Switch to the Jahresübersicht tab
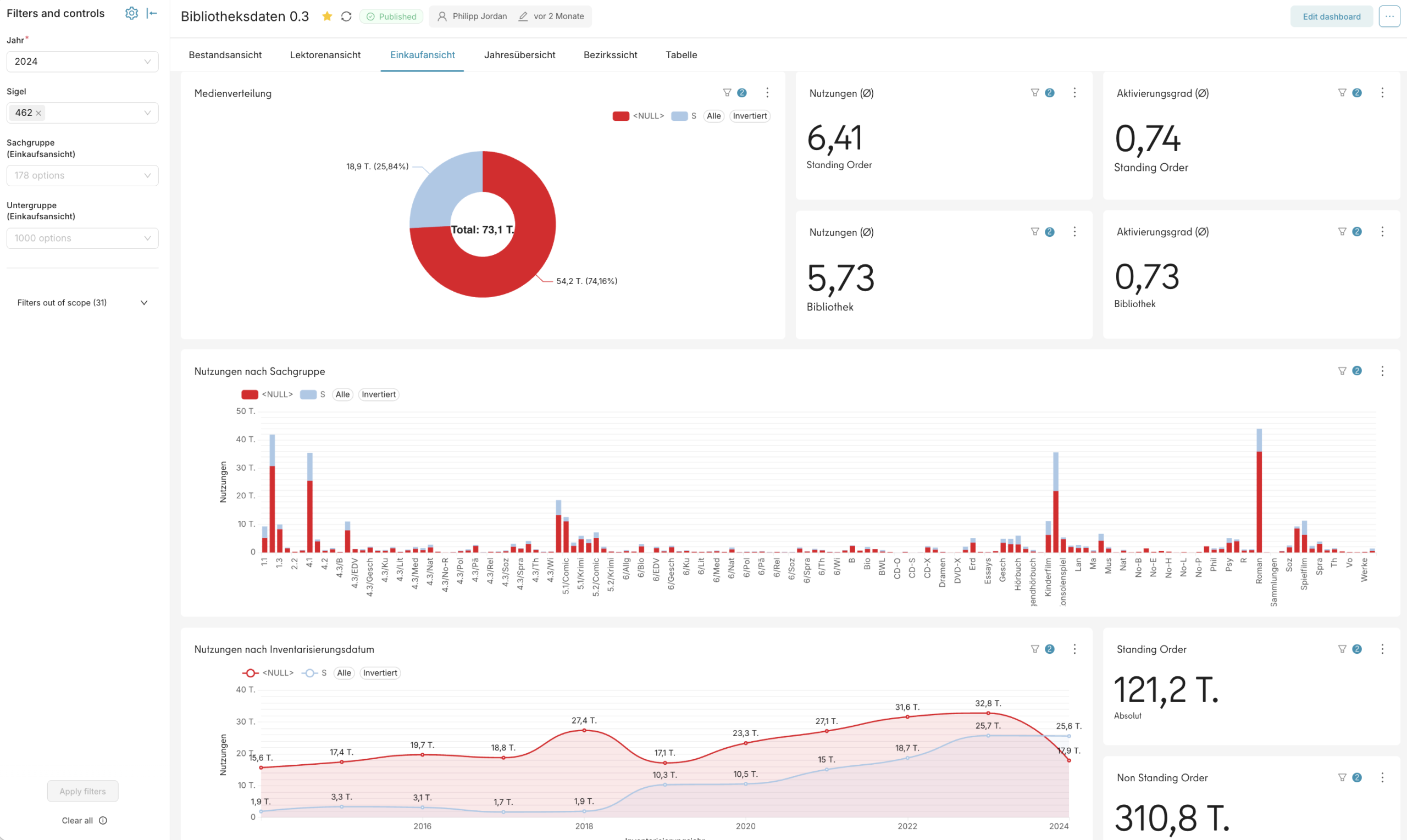This screenshot has width=1407, height=840. pyautogui.click(x=519, y=55)
